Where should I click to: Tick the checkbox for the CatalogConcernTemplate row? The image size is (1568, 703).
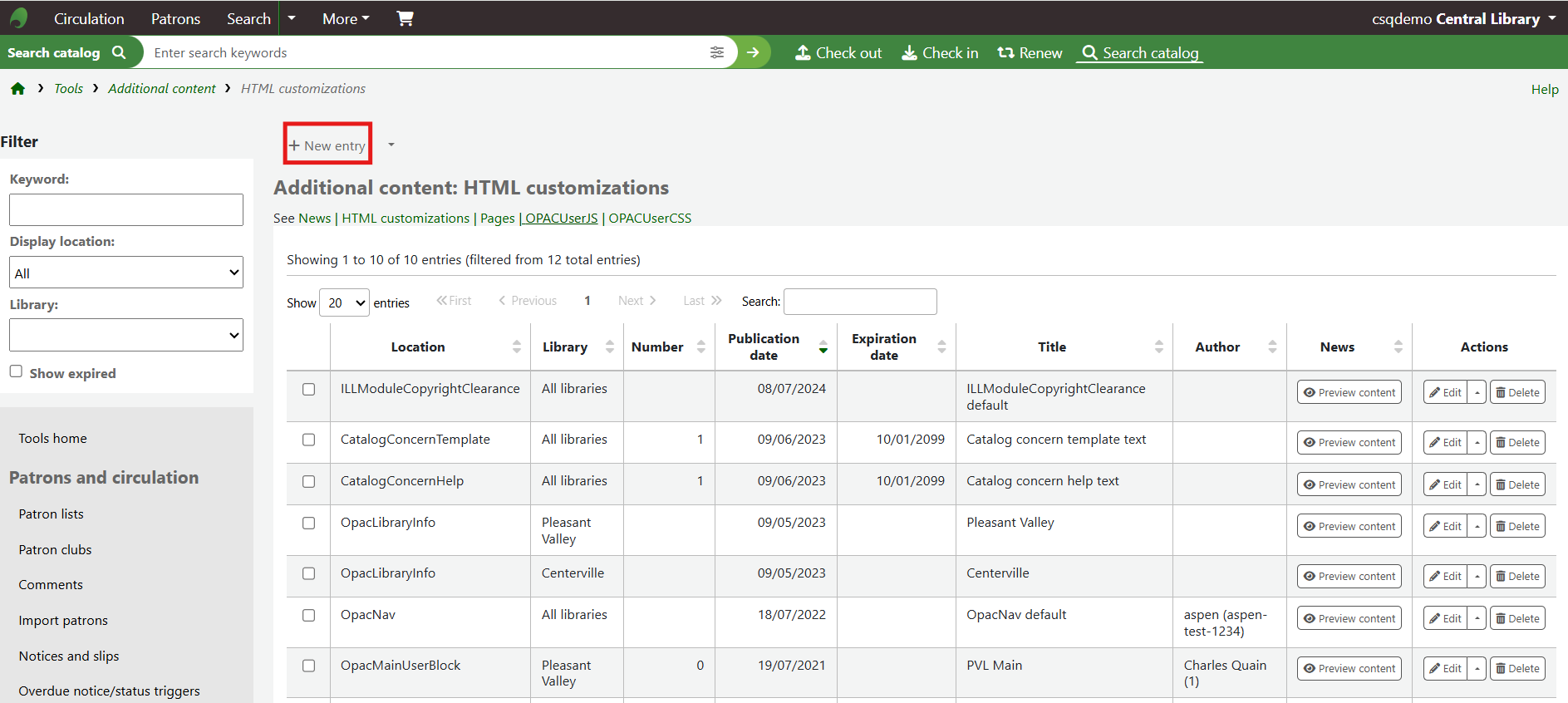point(308,440)
